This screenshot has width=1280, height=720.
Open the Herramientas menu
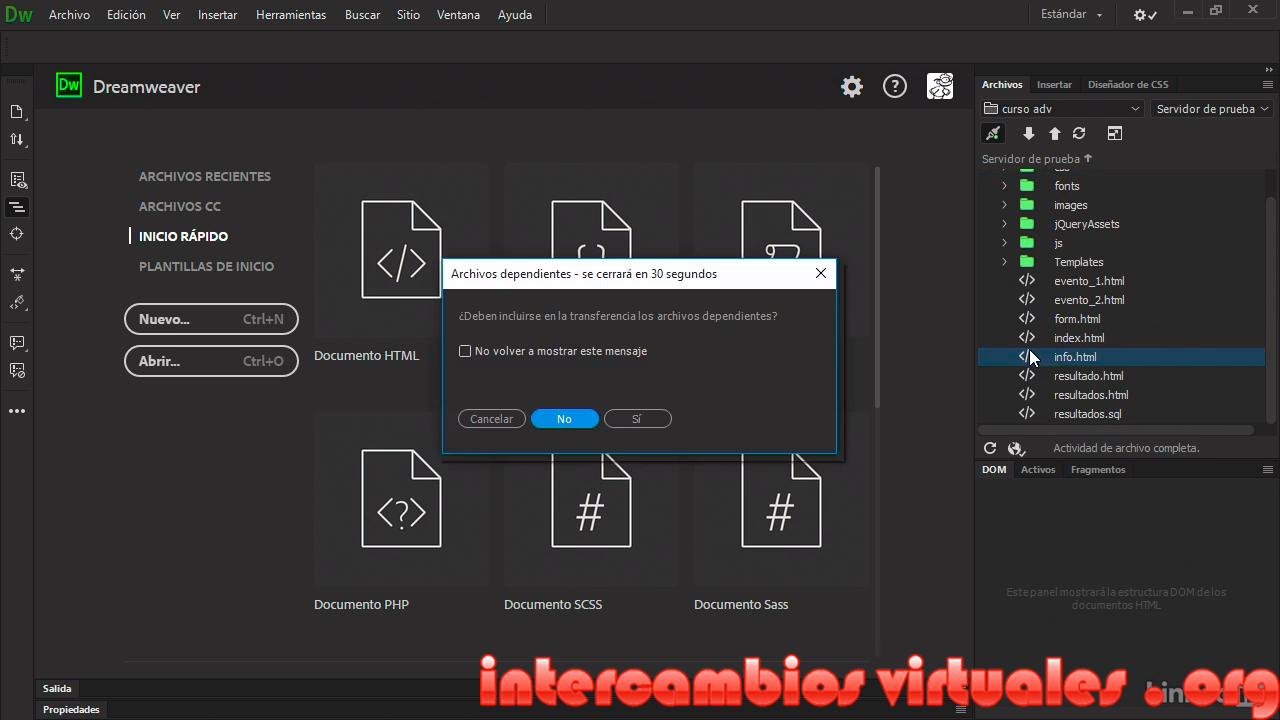(291, 15)
